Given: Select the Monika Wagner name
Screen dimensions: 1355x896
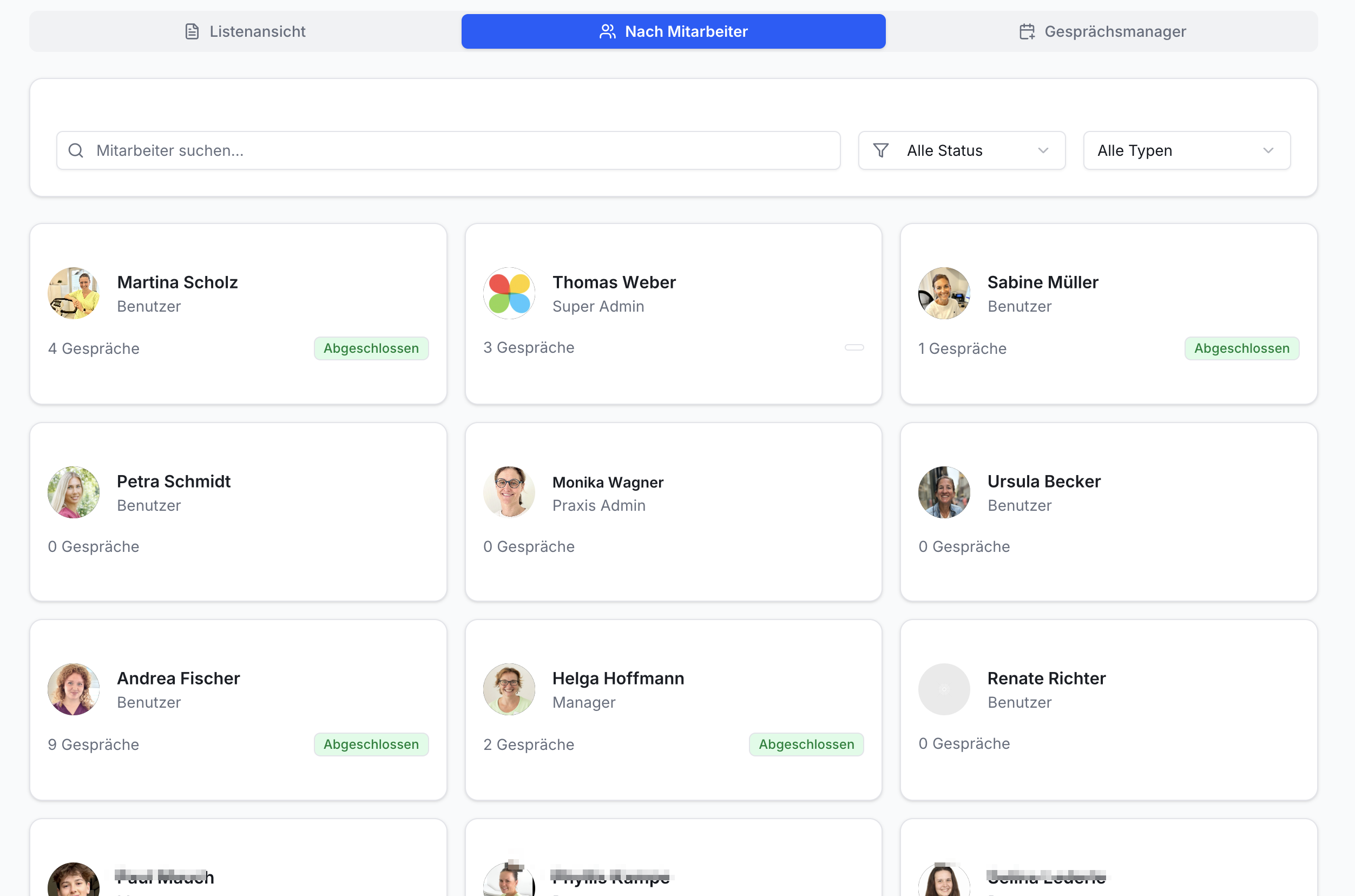Looking at the screenshot, I should pyautogui.click(x=608, y=482).
